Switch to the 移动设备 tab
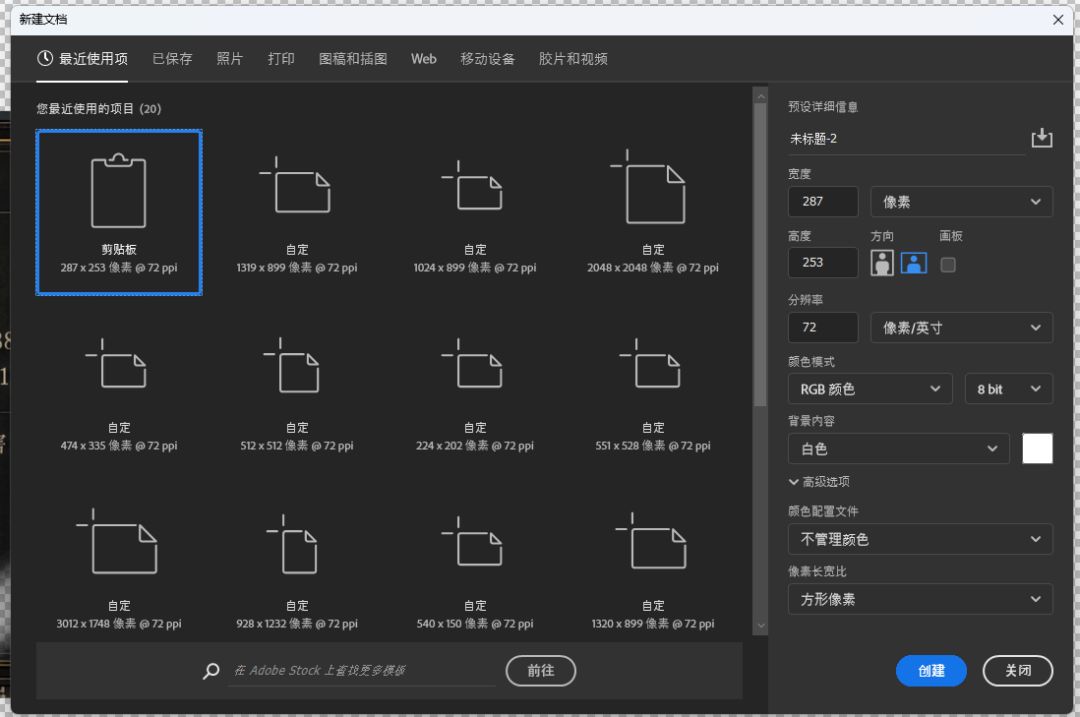The width and height of the screenshot is (1080, 717). pos(487,59)
